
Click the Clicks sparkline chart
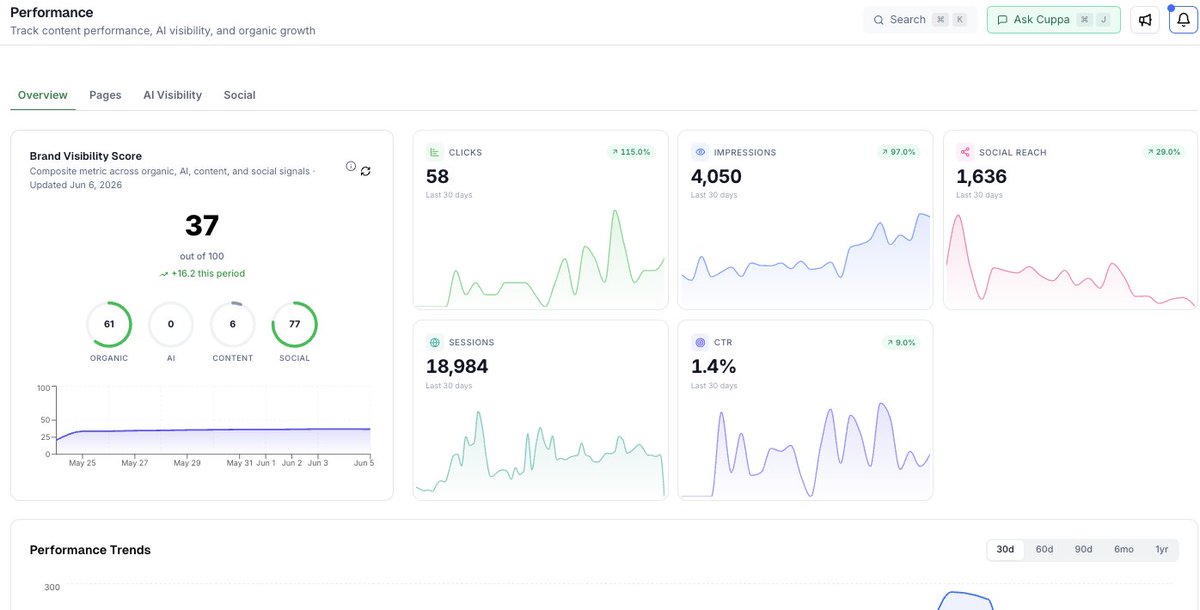(540, 258)
